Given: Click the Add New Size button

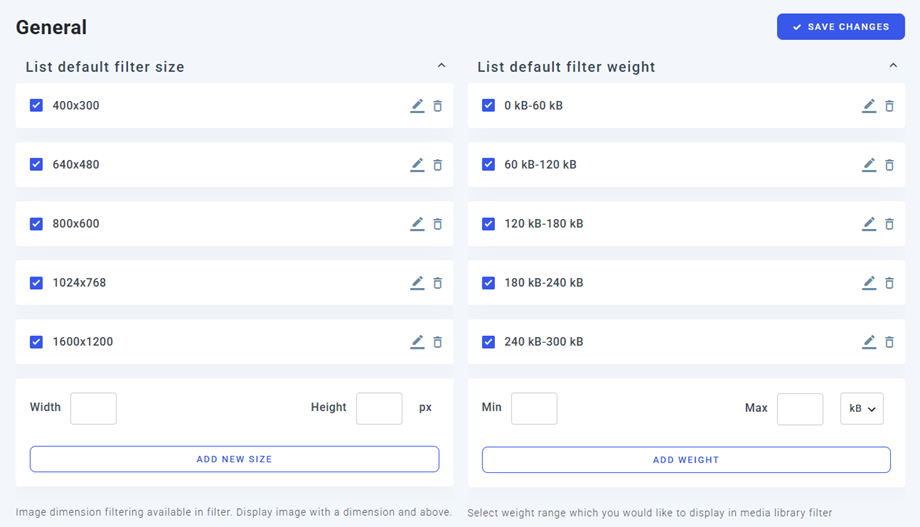Looking at the screenshot, I should [235, 459].
